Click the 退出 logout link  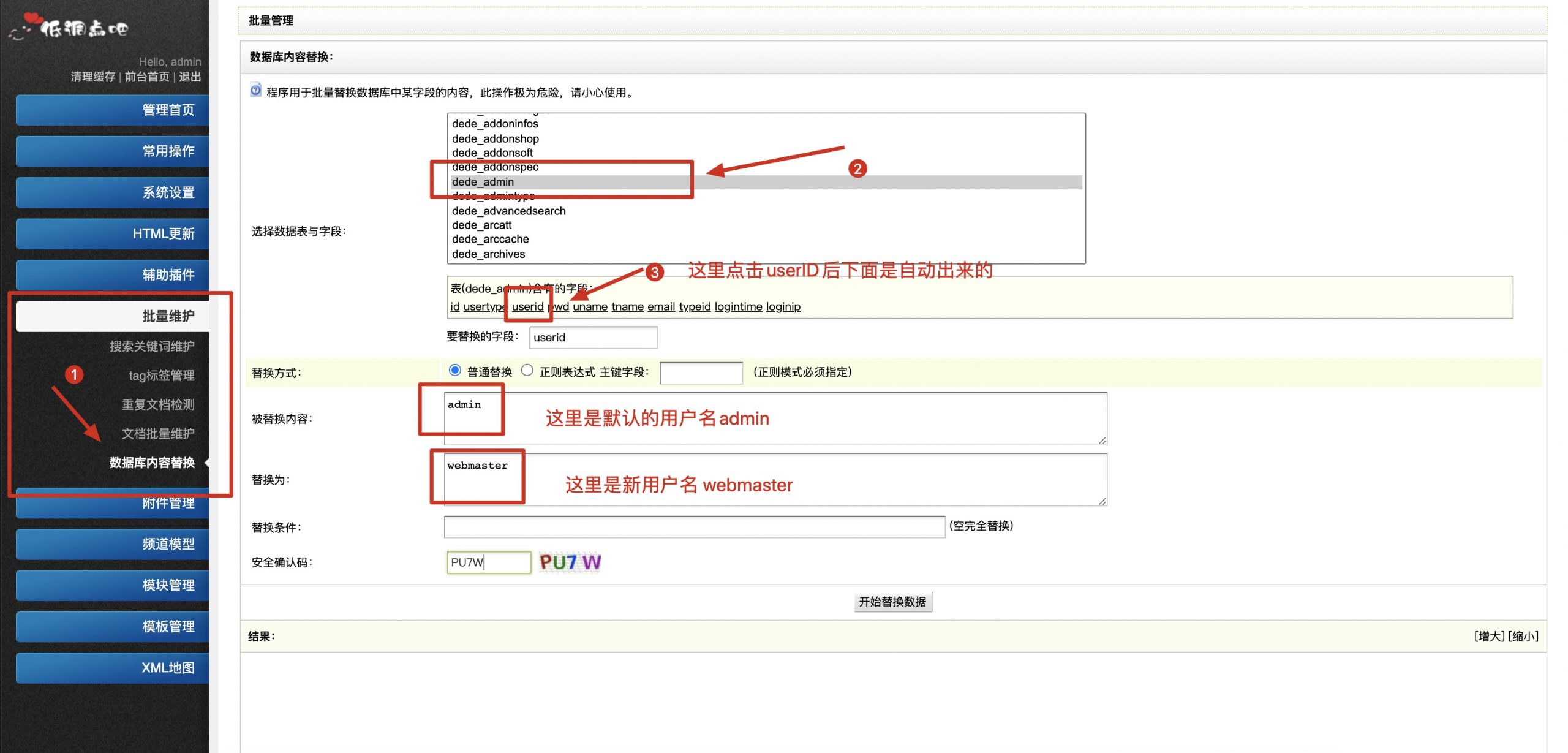coord(190,77)
